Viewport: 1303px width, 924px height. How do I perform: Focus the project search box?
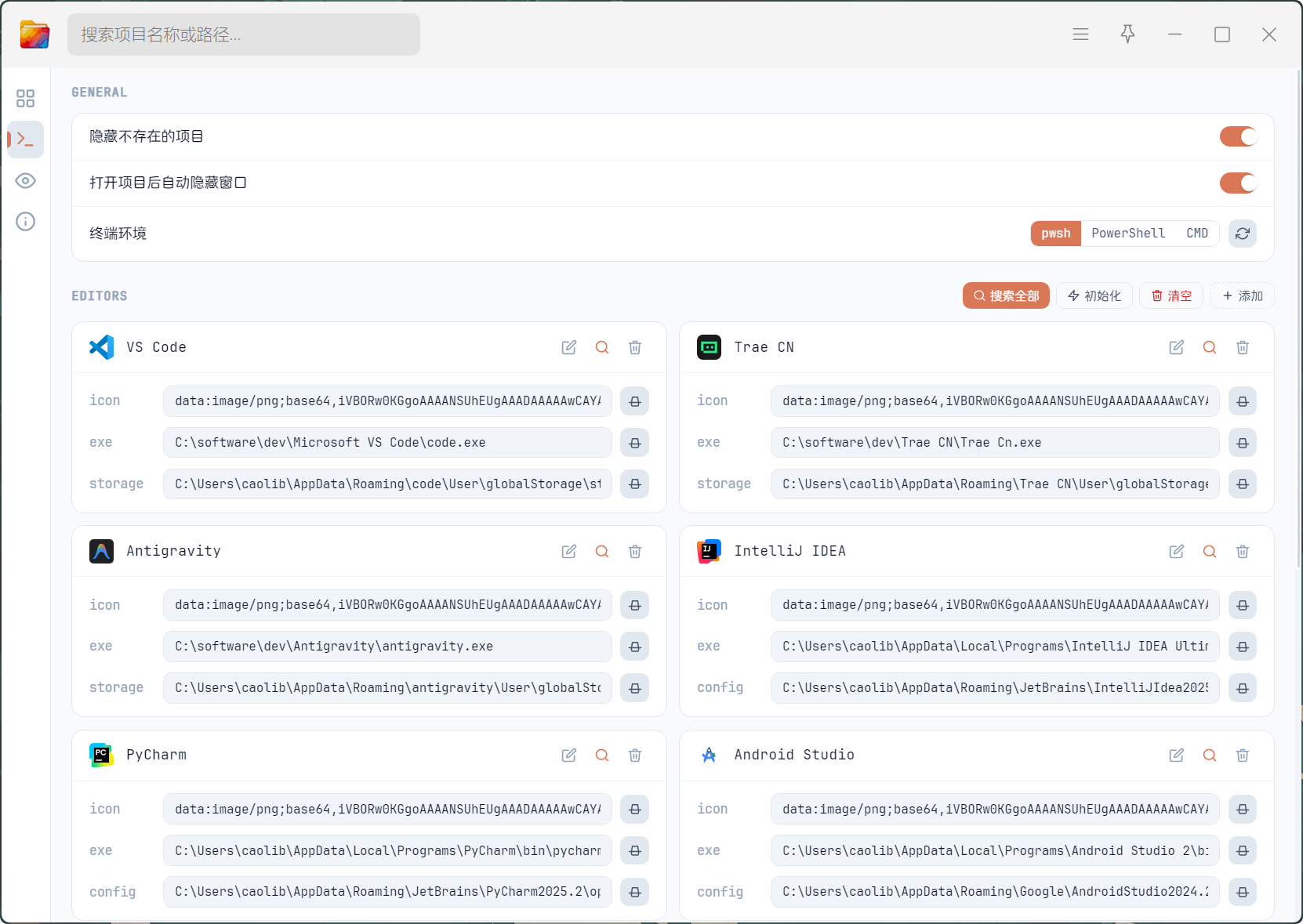tap(244, 34)
